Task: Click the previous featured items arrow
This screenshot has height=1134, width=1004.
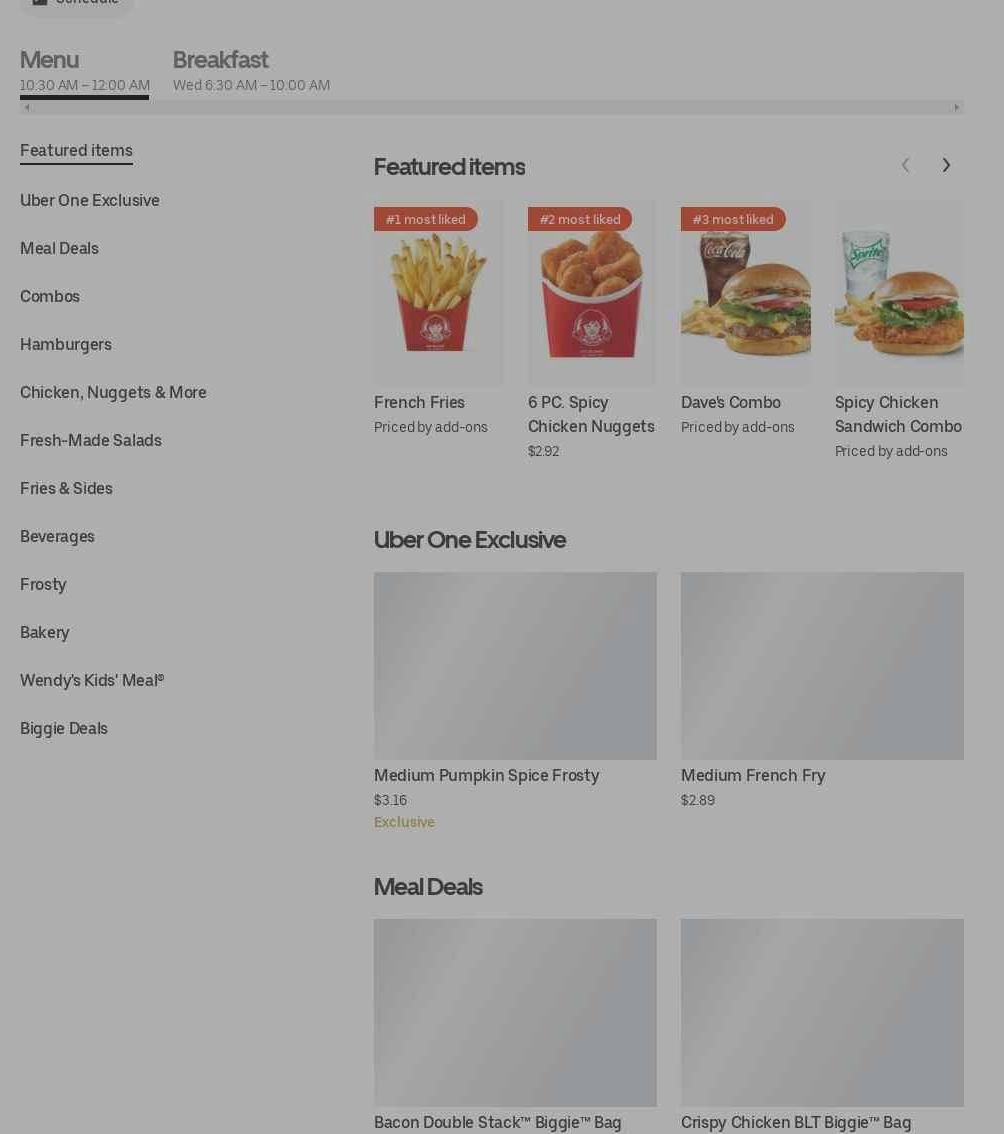Action: tap(905, 166)
